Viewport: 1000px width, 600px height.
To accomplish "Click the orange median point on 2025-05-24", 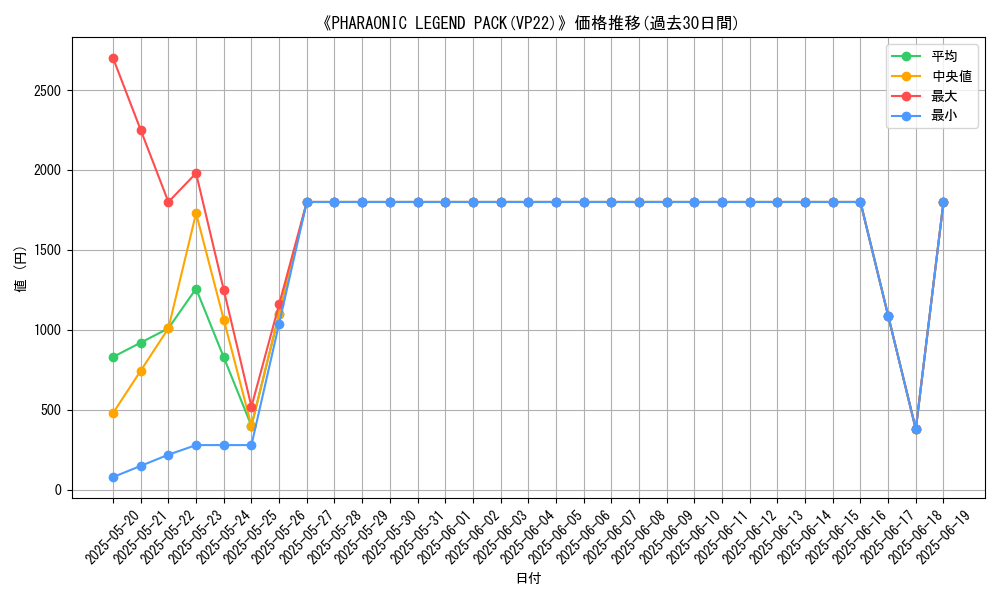I will (224, 321).
